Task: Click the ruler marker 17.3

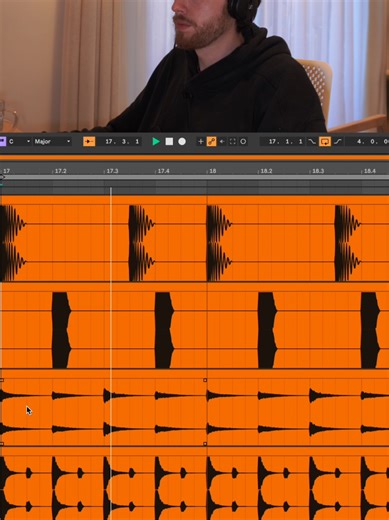Action: point(112,171)
